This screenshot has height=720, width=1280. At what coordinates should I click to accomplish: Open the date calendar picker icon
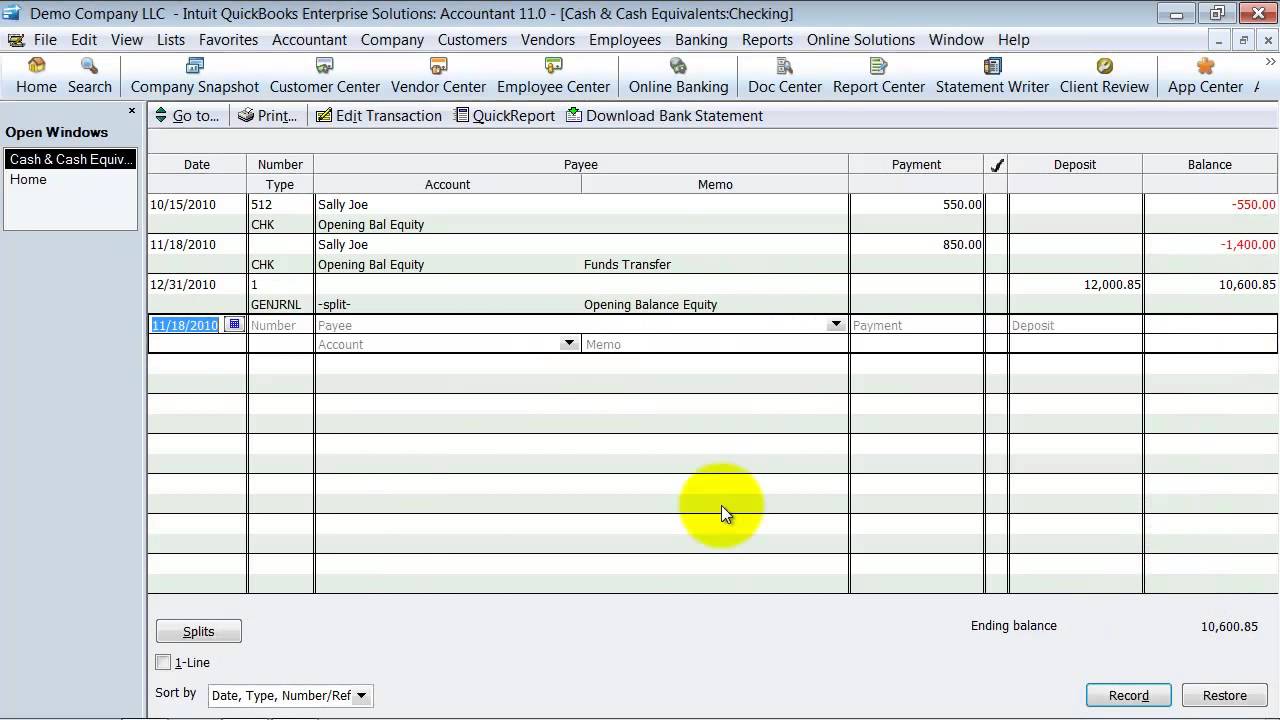(x=234, y=324)
